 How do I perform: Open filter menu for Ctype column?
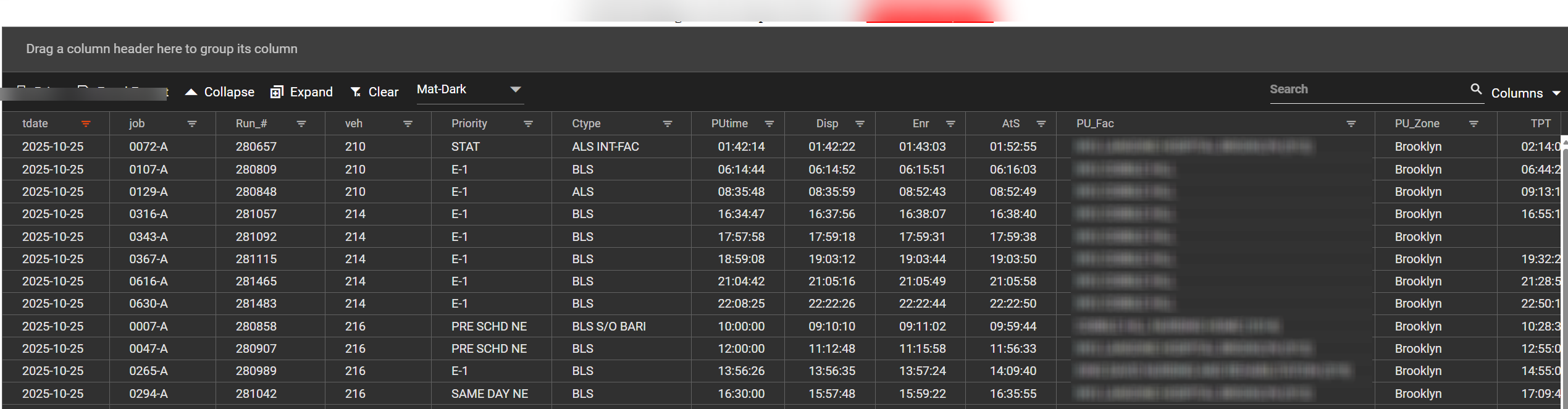[x=668, y=124]
